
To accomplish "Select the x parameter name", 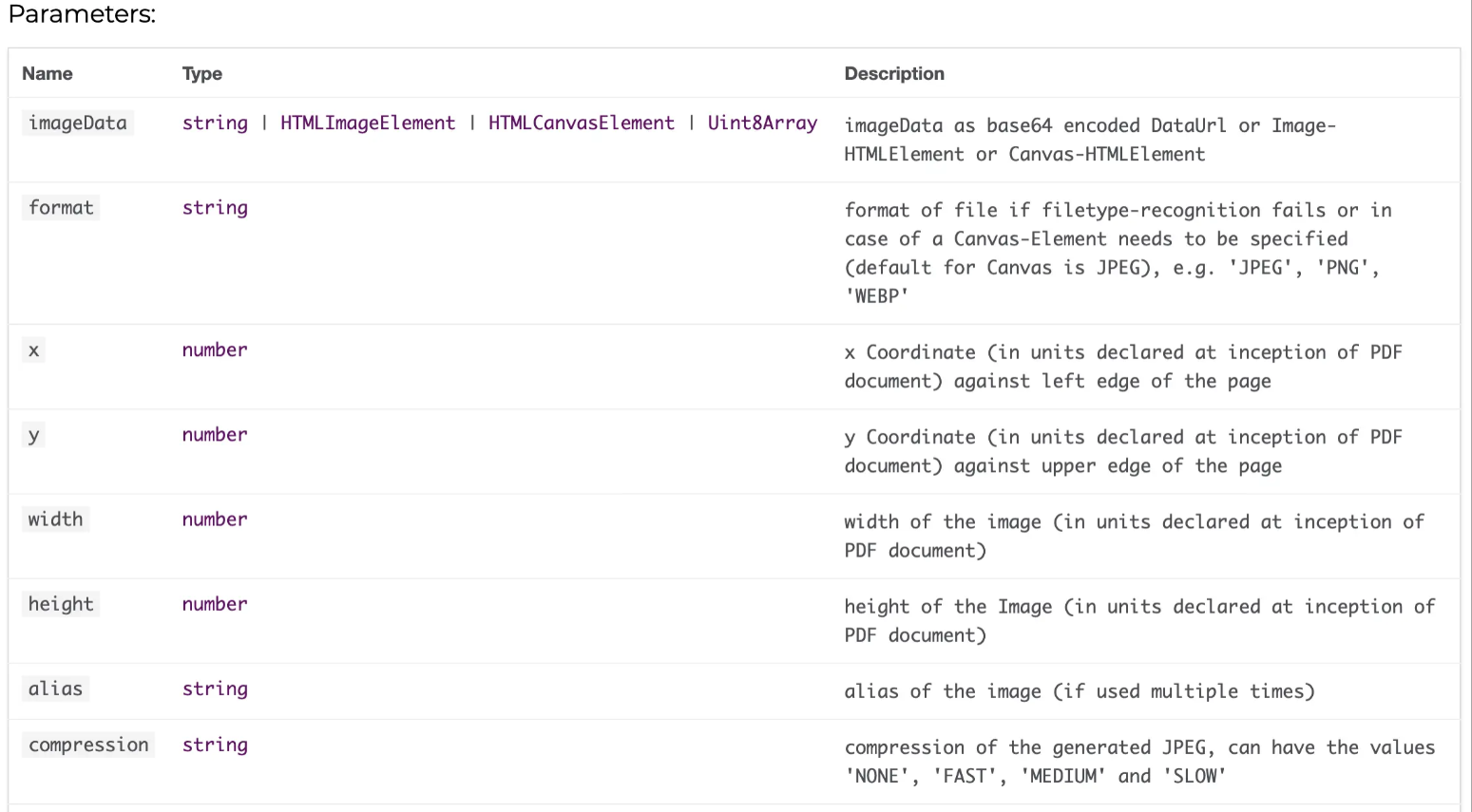I will coord(34,350).
